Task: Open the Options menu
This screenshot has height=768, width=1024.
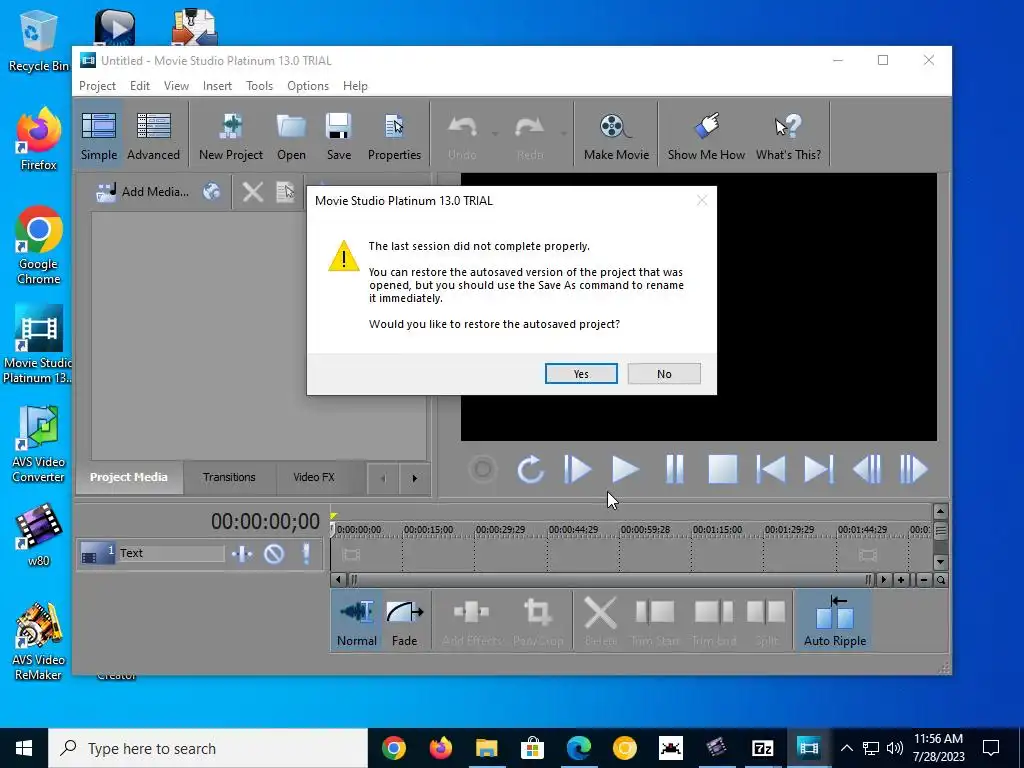Action: 308,86
